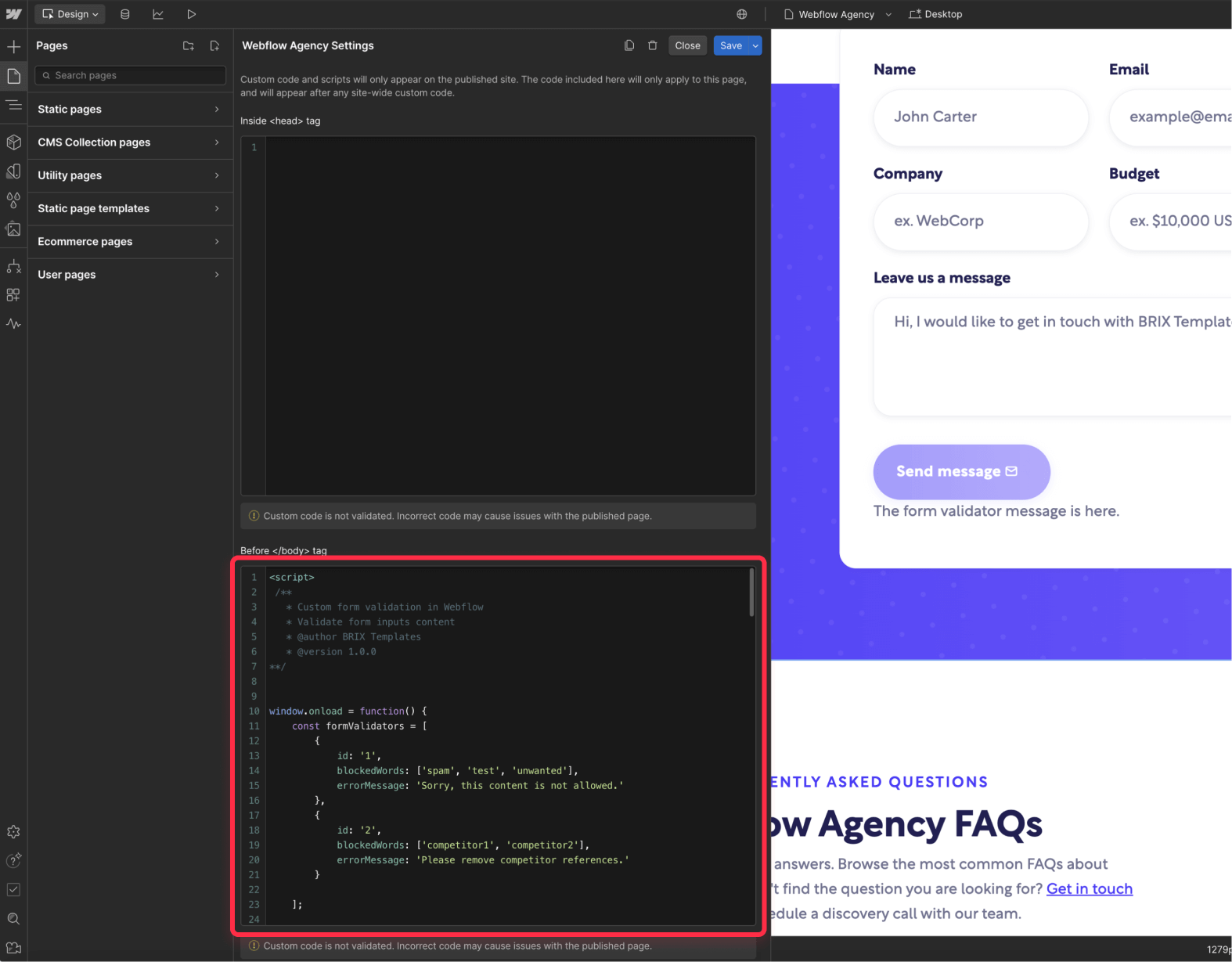The height and width of the screenshot is (962, 1232).
Task: Click the Send message button
Action: point(961,471)
